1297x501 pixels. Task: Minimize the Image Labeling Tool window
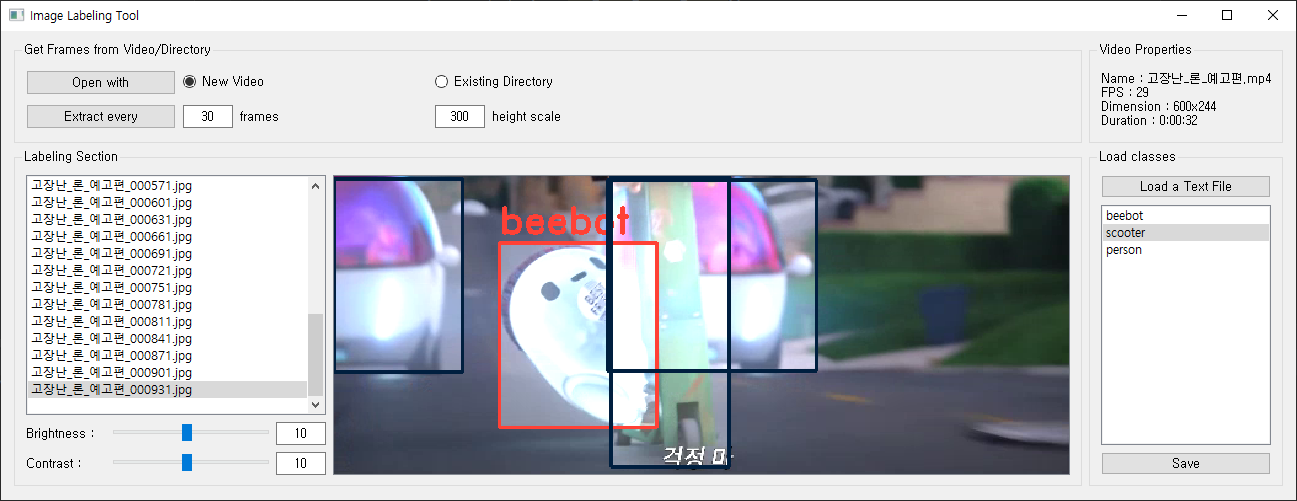[1181, 15]
